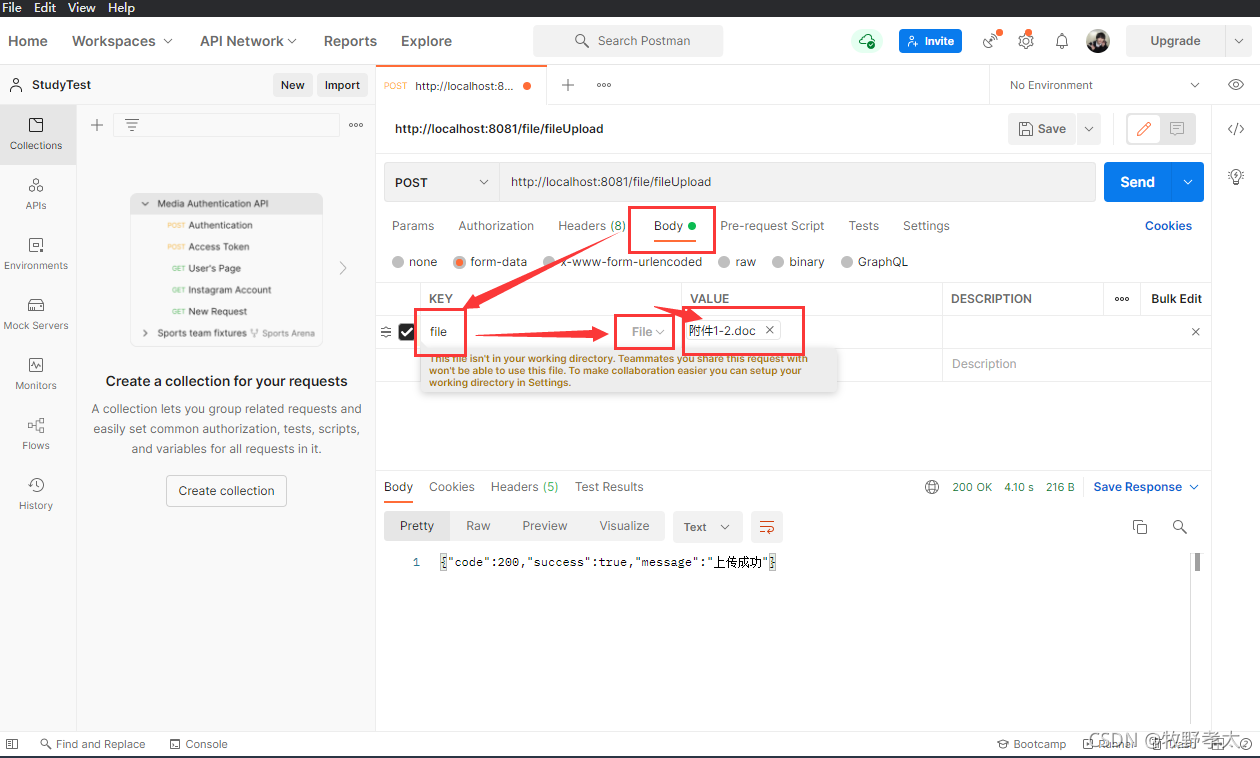The image size is (1260, 758).
Task: Open the Cookies link
Action: click(1168, 226)
